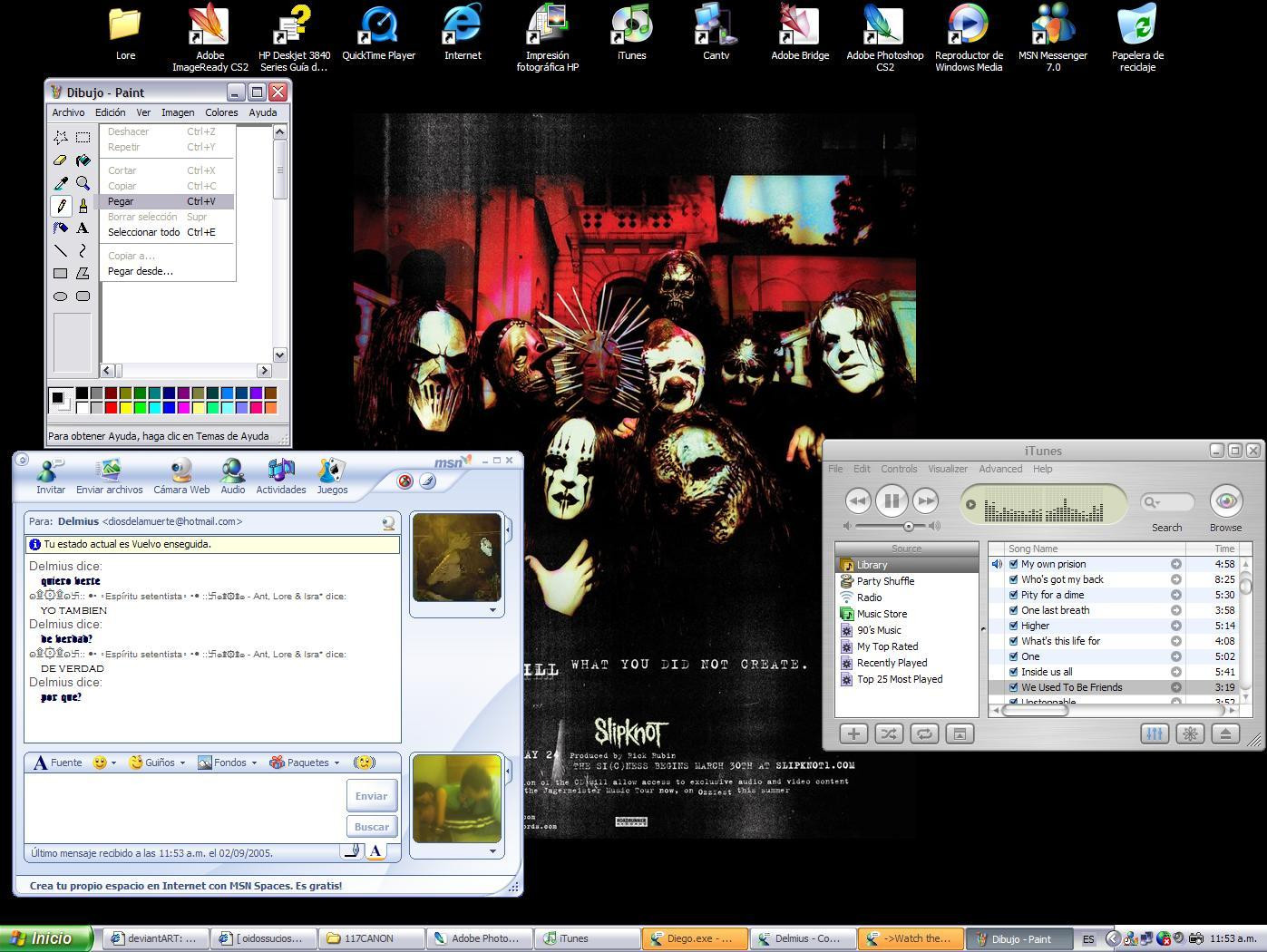
Task: Click Invitar icon in MSN chat
Action: pos(50,477)
